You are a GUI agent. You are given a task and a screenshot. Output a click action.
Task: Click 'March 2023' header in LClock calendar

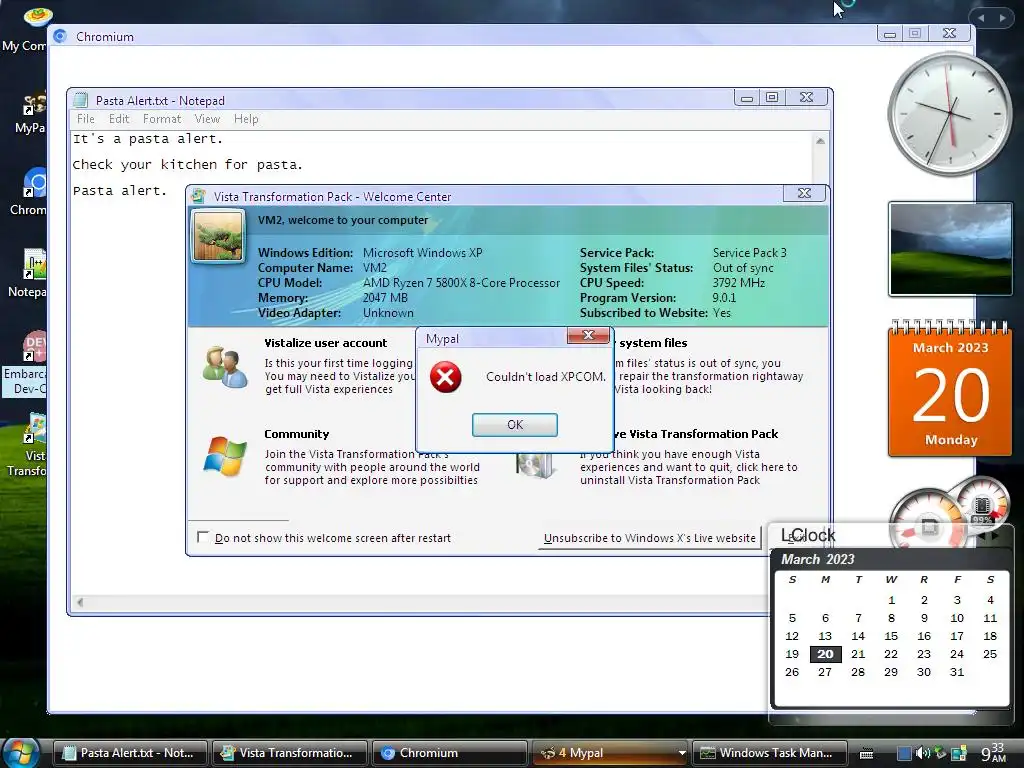[818, 559]
